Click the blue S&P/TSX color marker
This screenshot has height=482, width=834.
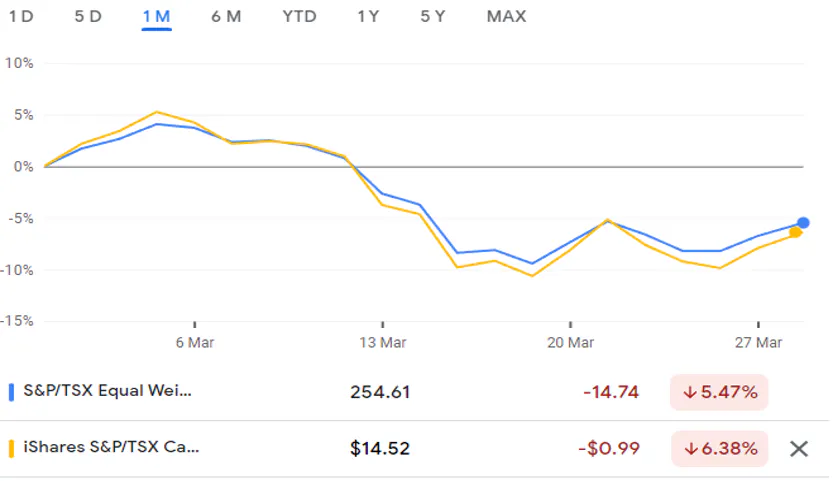coord(11,392)
